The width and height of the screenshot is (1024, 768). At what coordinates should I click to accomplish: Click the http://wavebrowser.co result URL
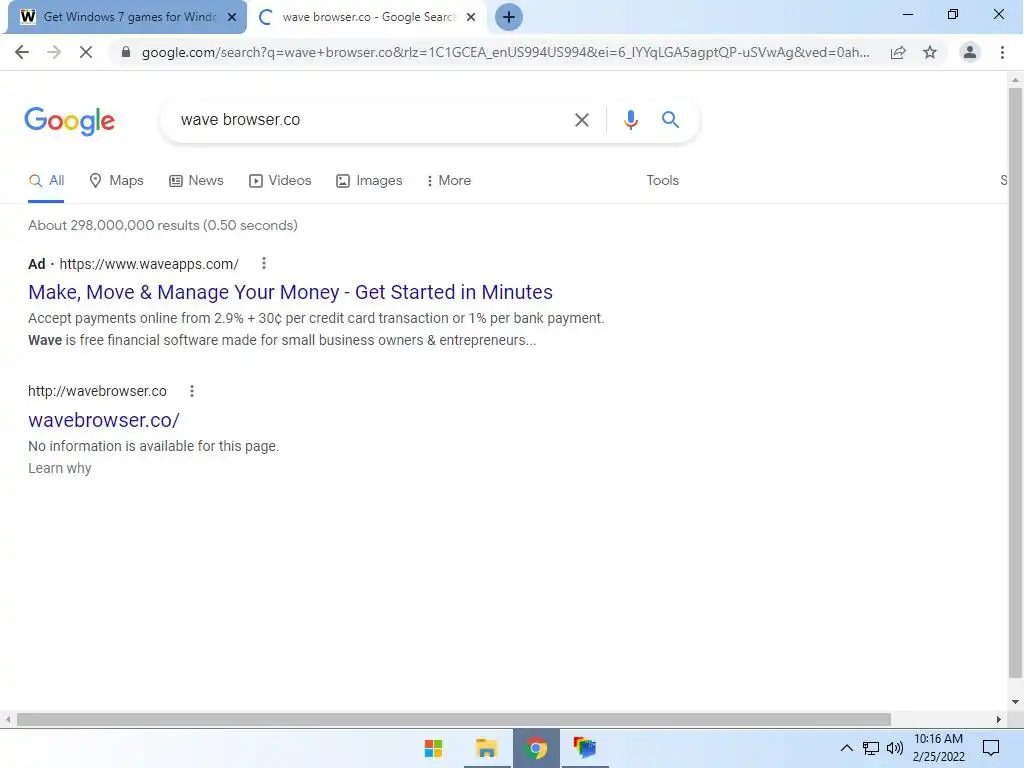pos(97,391)
